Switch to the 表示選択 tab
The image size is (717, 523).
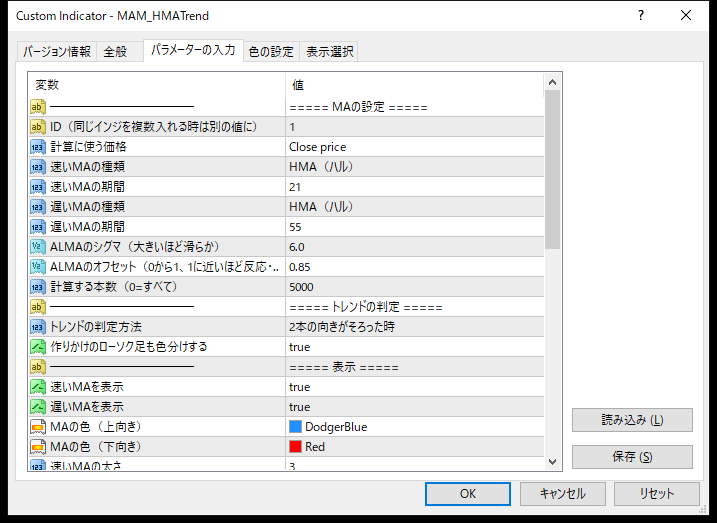(x=329, y=51)
